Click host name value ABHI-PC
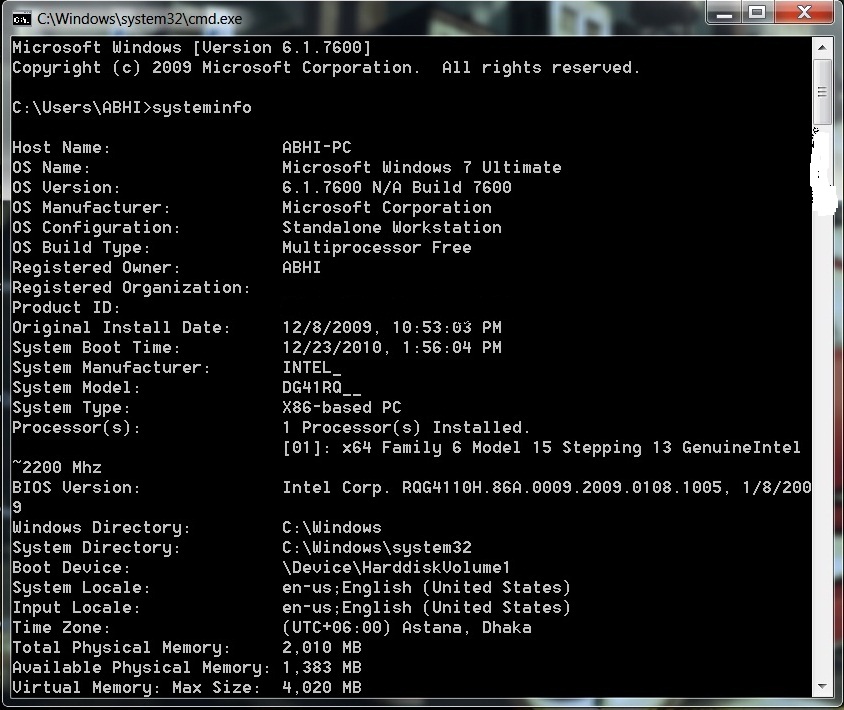 316,147
